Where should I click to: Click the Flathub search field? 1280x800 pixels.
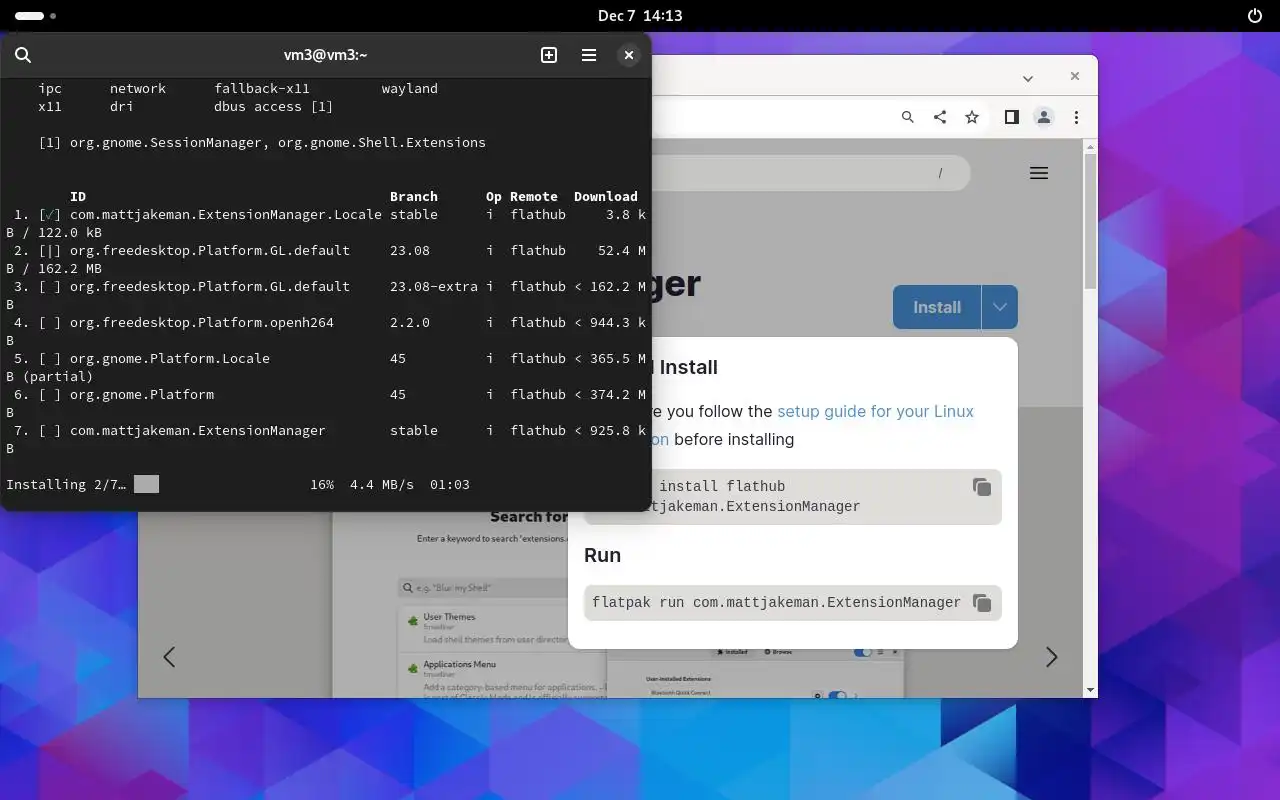(810, 173)
